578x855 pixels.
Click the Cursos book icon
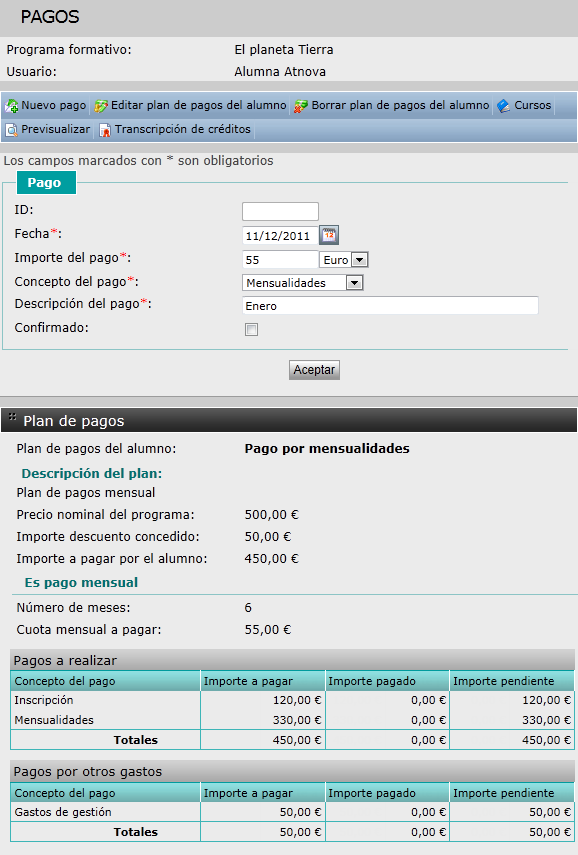point(503,106)
